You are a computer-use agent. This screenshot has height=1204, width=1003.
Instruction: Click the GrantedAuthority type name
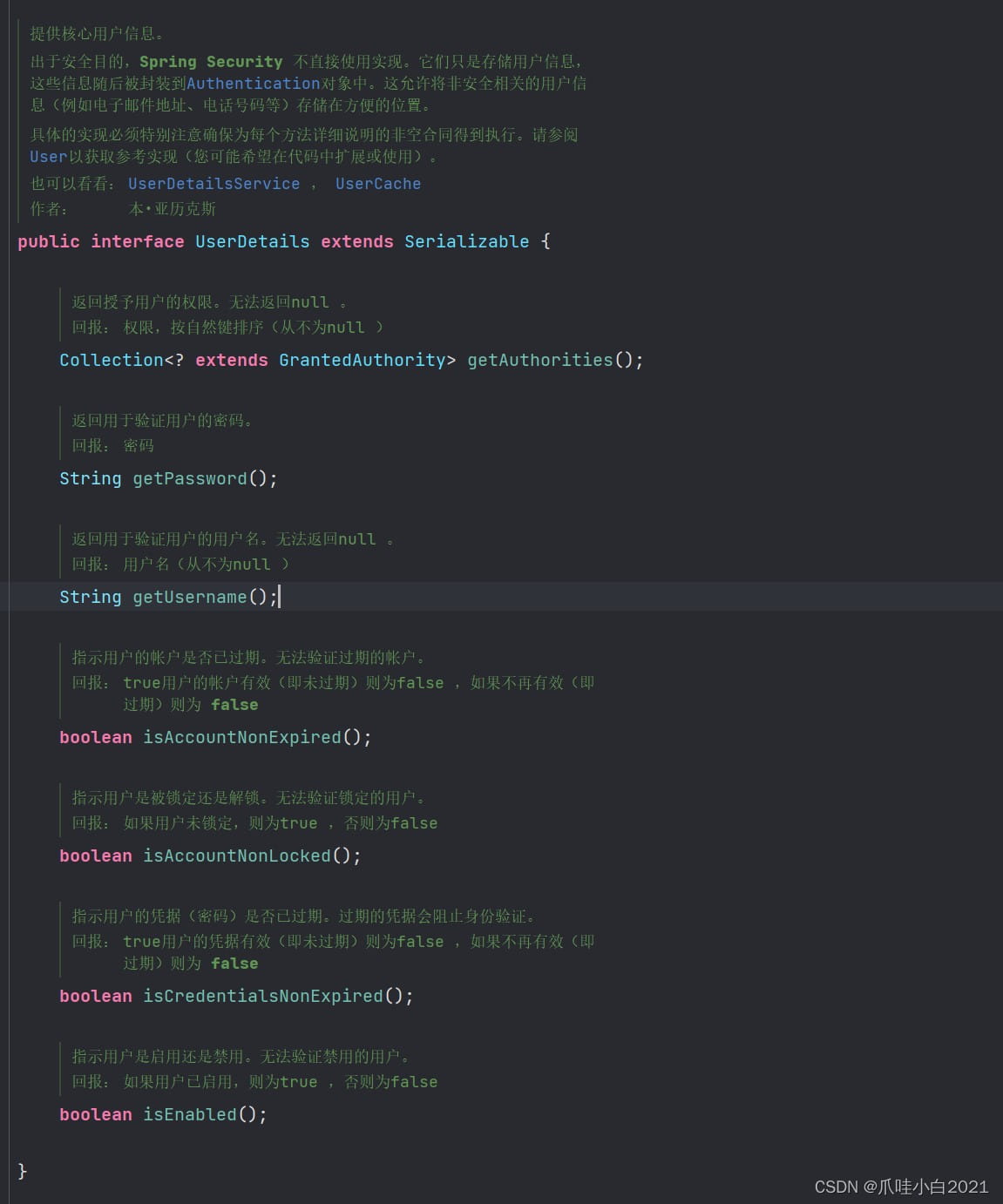click(x=362, y=360)
